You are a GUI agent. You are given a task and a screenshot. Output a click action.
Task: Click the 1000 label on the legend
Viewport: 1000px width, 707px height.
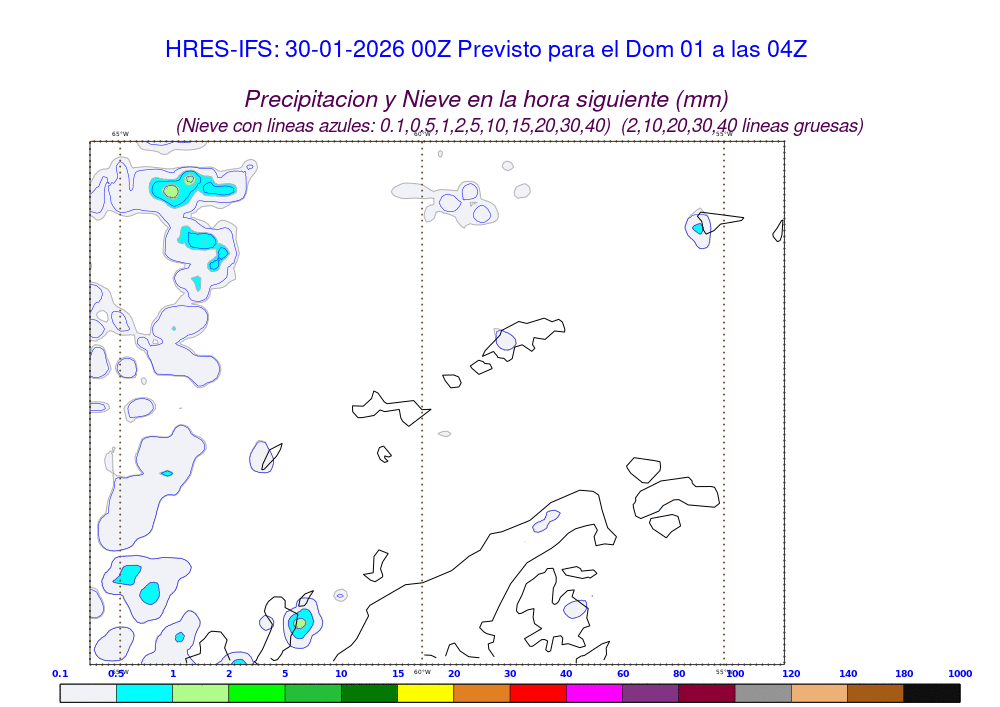tap(959, 674)
